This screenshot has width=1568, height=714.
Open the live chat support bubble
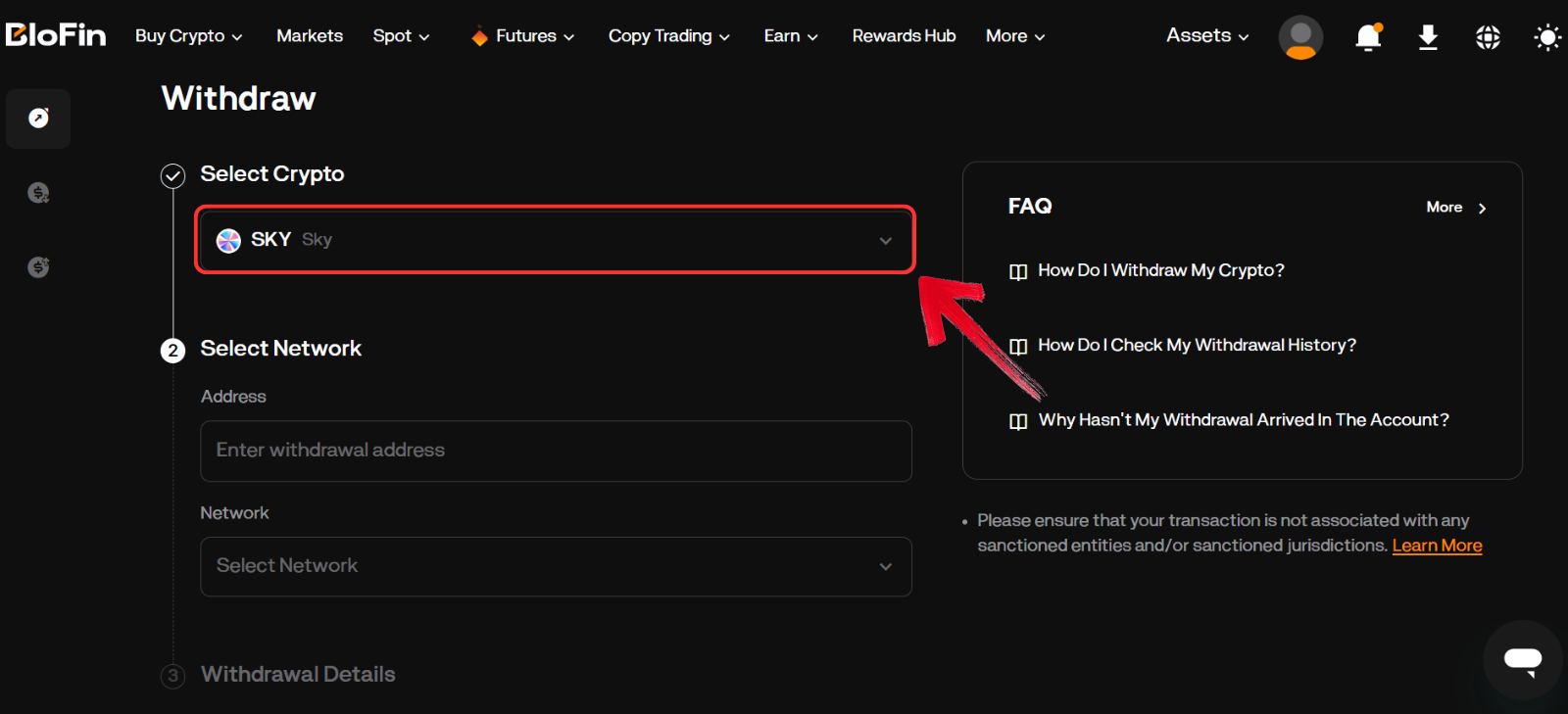(x=1522, y=659)
